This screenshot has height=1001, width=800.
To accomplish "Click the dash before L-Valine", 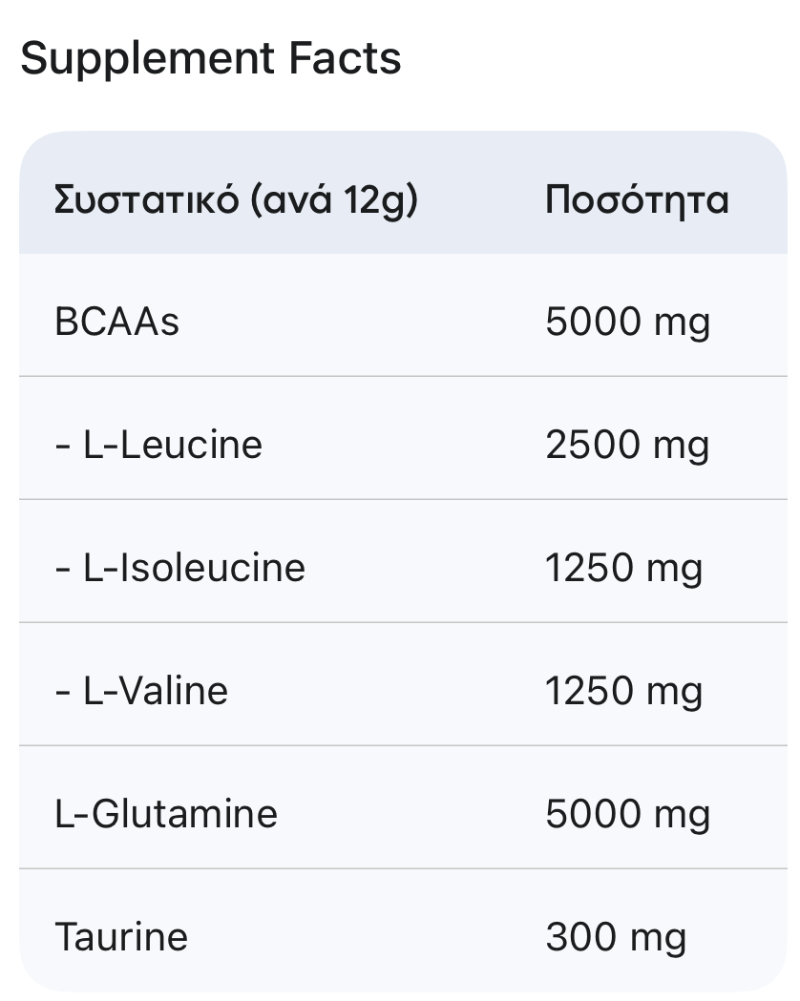I will [x=62, y=693].
